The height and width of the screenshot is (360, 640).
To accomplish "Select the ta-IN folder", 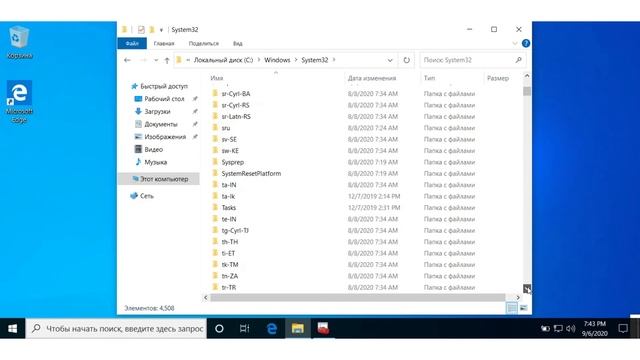I will pos(229,185).
